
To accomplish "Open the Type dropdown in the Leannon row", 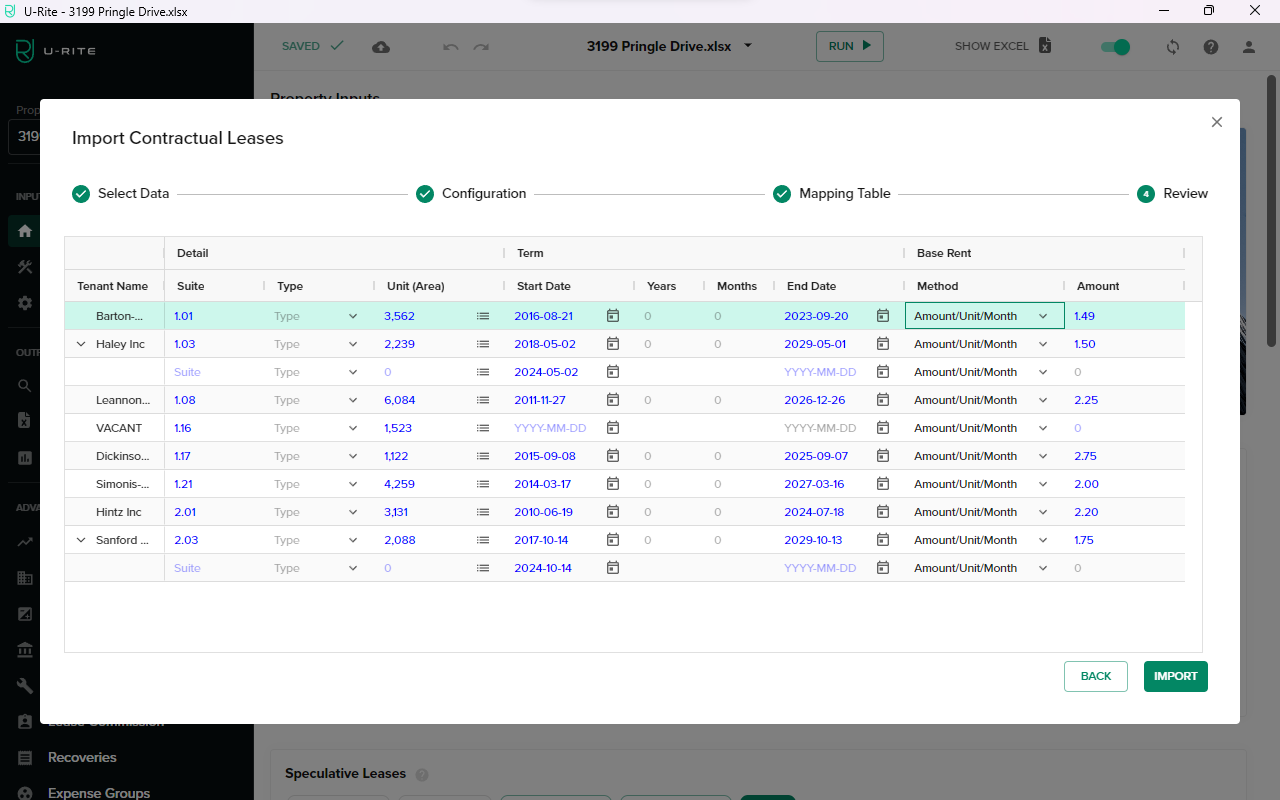I will coord(352,399).
